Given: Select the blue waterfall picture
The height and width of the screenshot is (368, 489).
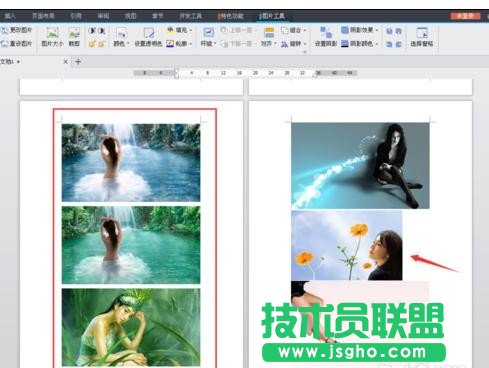Looking at the screenshot, I should coord(131,163).
